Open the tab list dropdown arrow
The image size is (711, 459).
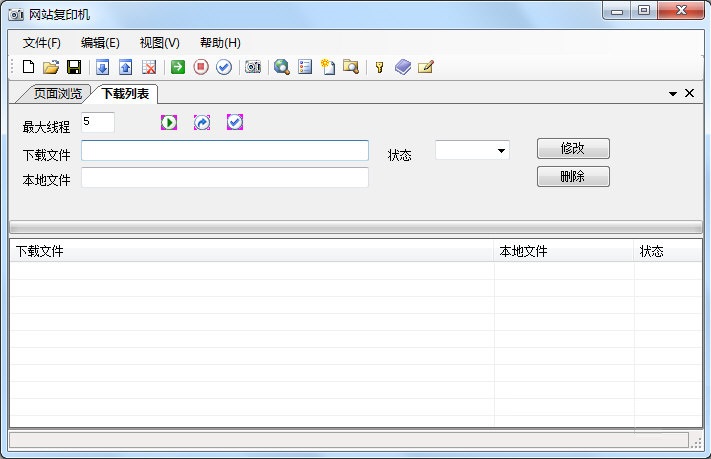tap(673, 93)
